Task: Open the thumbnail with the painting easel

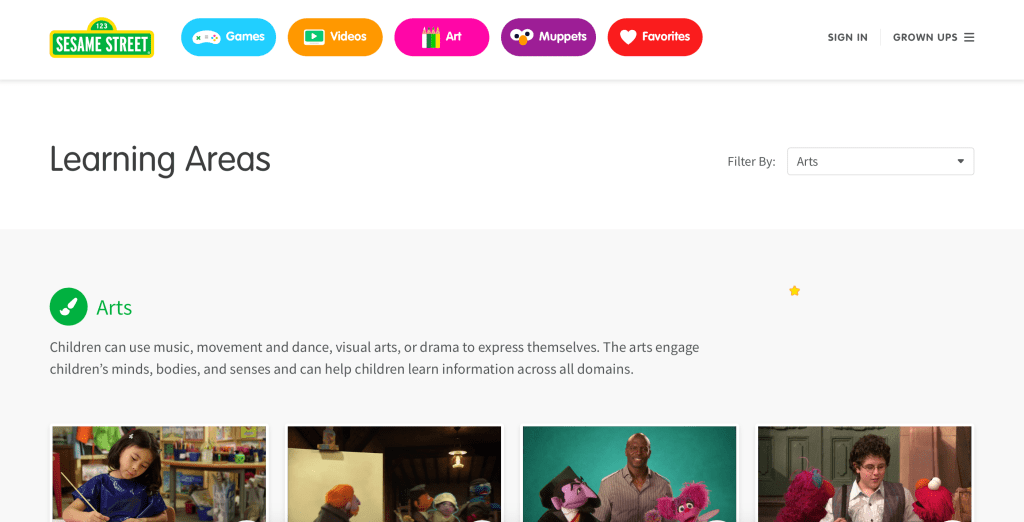Action: point(394,474)
